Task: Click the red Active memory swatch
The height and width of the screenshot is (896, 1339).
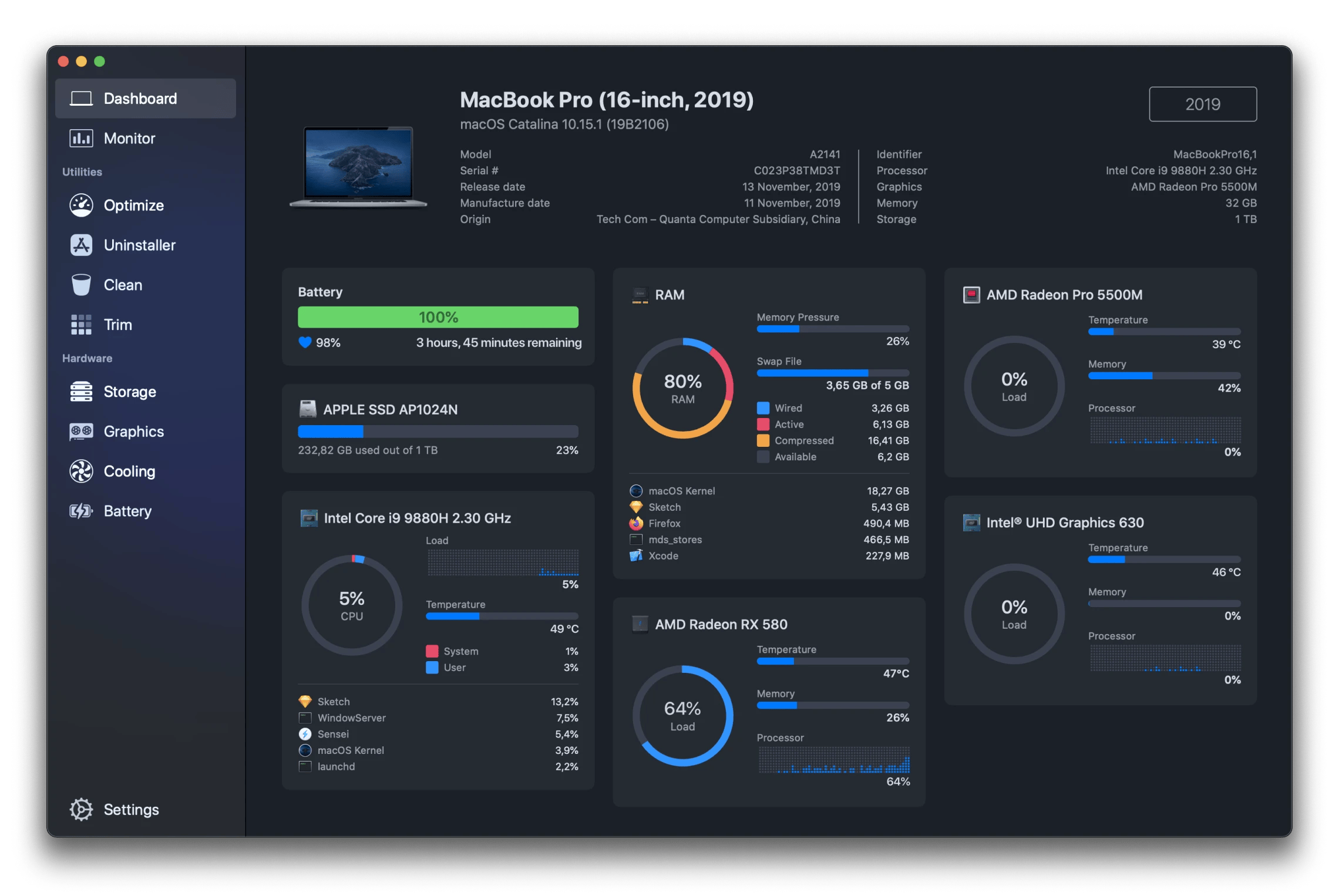Action: coord(763,425)
